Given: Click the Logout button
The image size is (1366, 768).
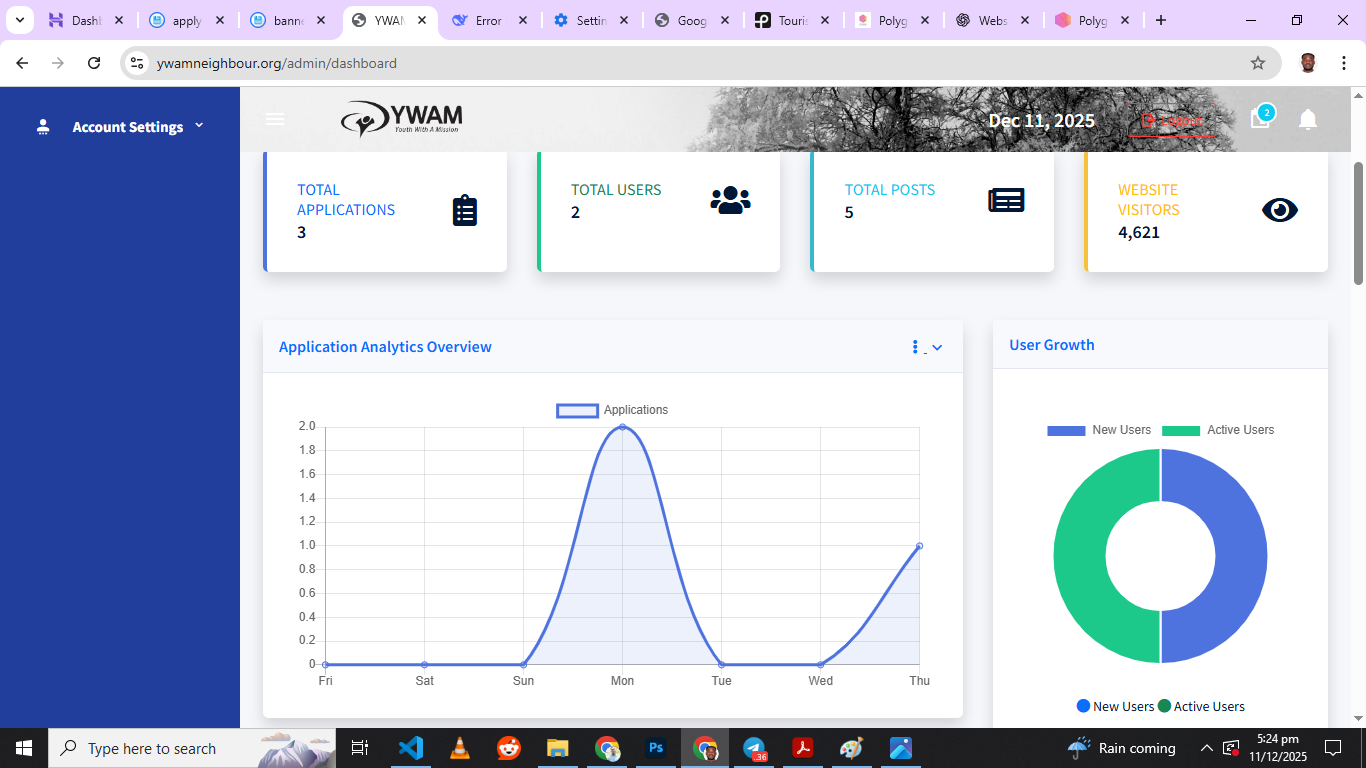Looking at the screenshot, I should (x=1172, y=120).
